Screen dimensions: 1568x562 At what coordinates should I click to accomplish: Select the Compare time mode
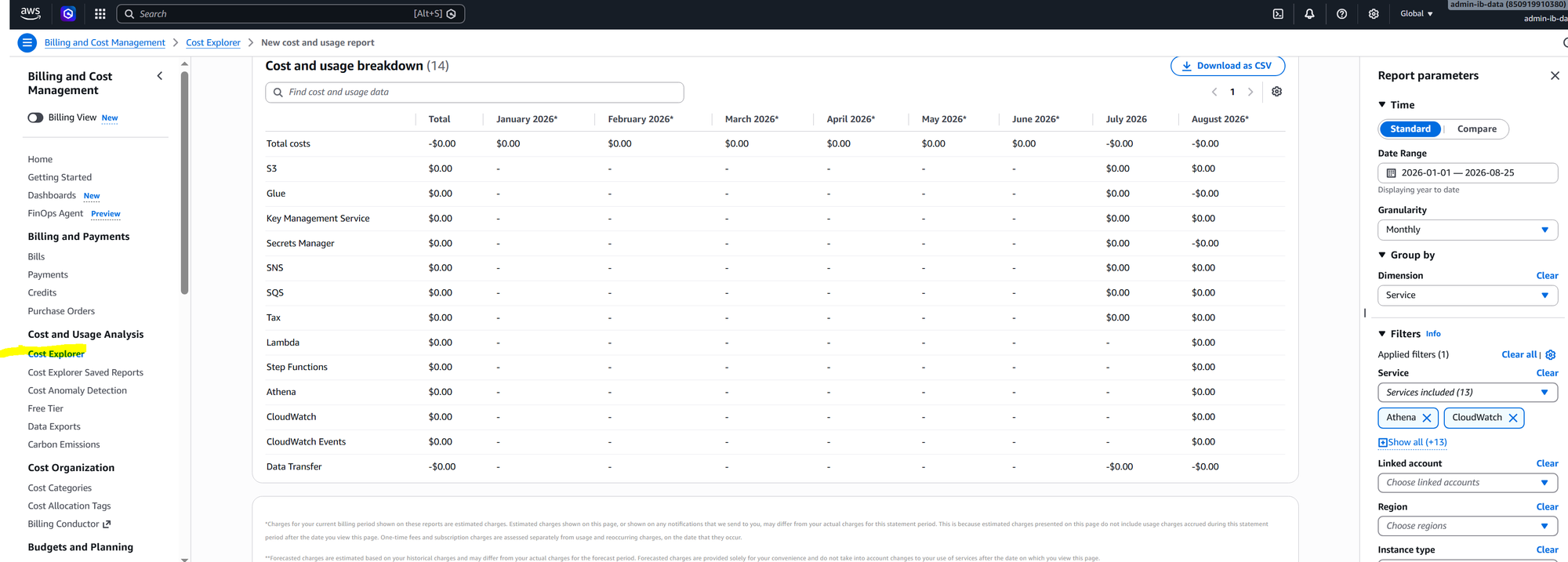tap(1476, 129)
